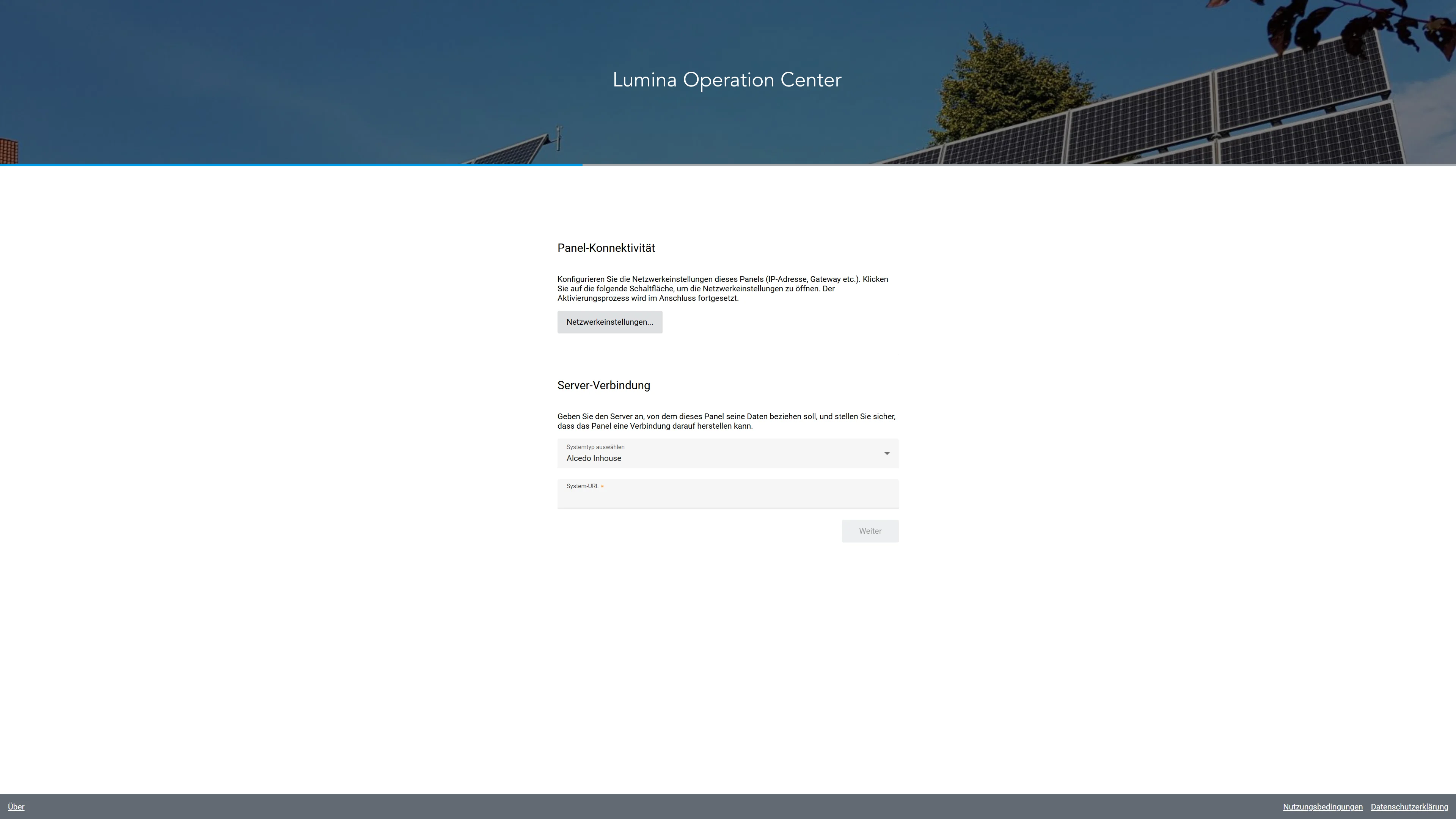Open the Netzwerkeinstellungen... button
The height and width of the screenshot is (819, 1456).
coord(609,322)
